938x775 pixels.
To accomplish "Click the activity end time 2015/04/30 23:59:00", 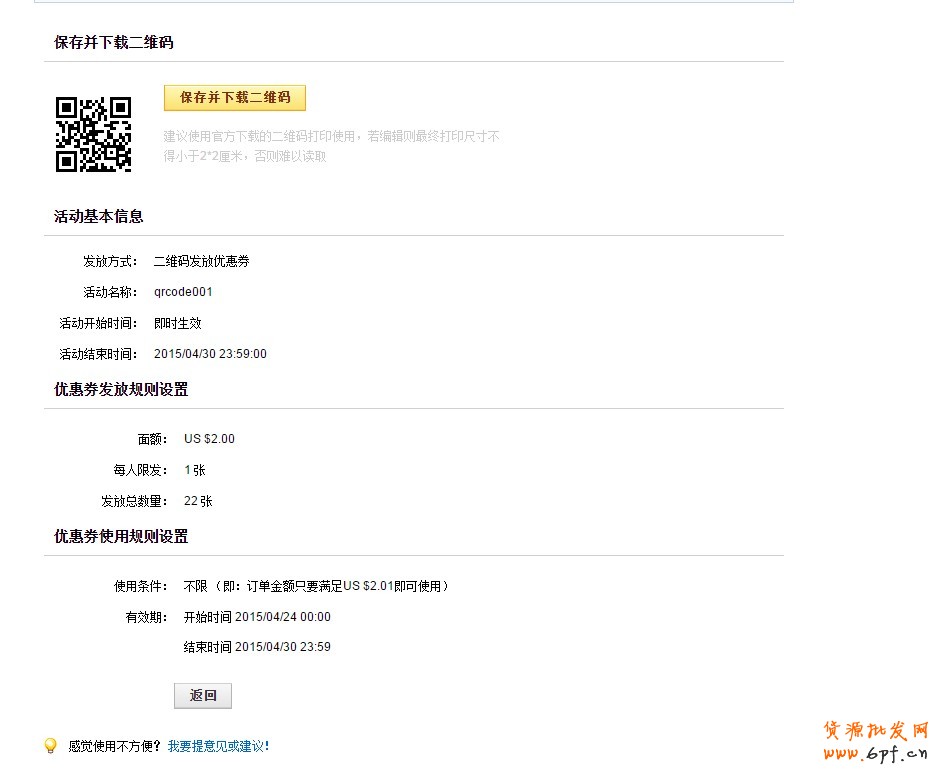I will point(210,354).
